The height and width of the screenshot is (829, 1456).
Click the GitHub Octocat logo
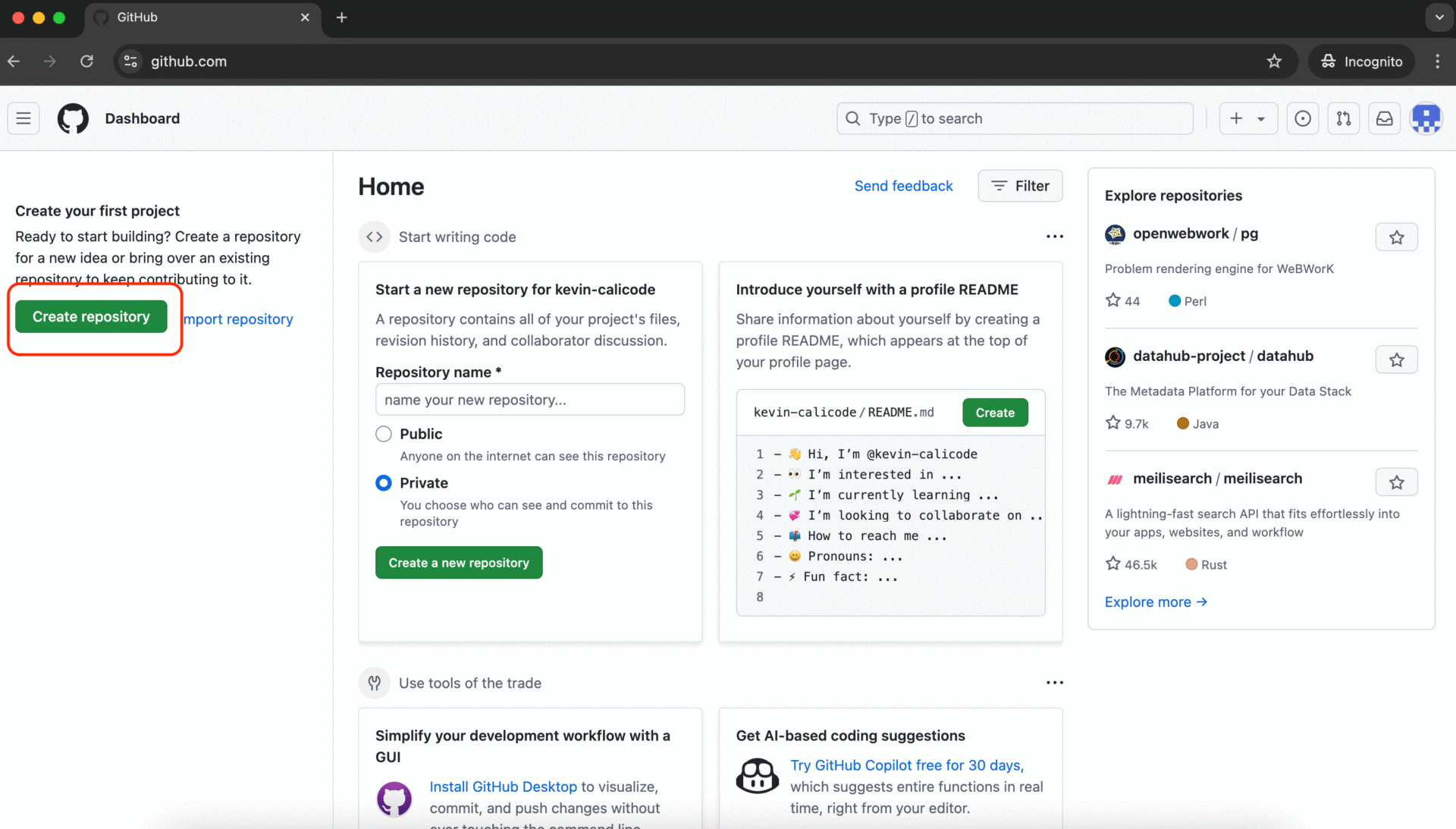[x=73, y=118]
